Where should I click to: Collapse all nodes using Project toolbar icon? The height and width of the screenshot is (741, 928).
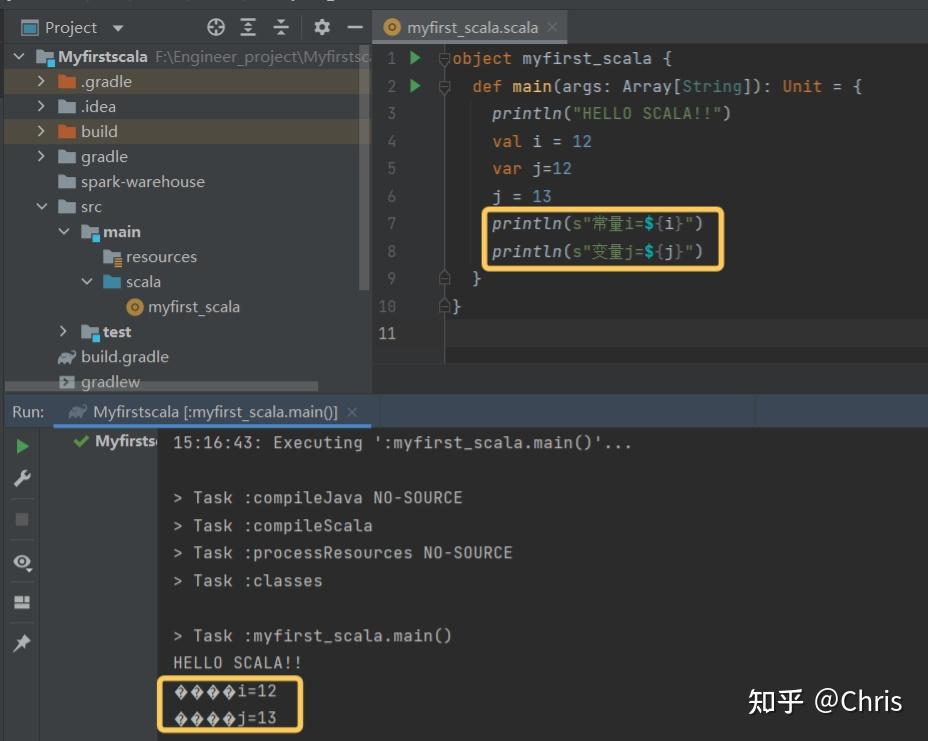[280, 27]
